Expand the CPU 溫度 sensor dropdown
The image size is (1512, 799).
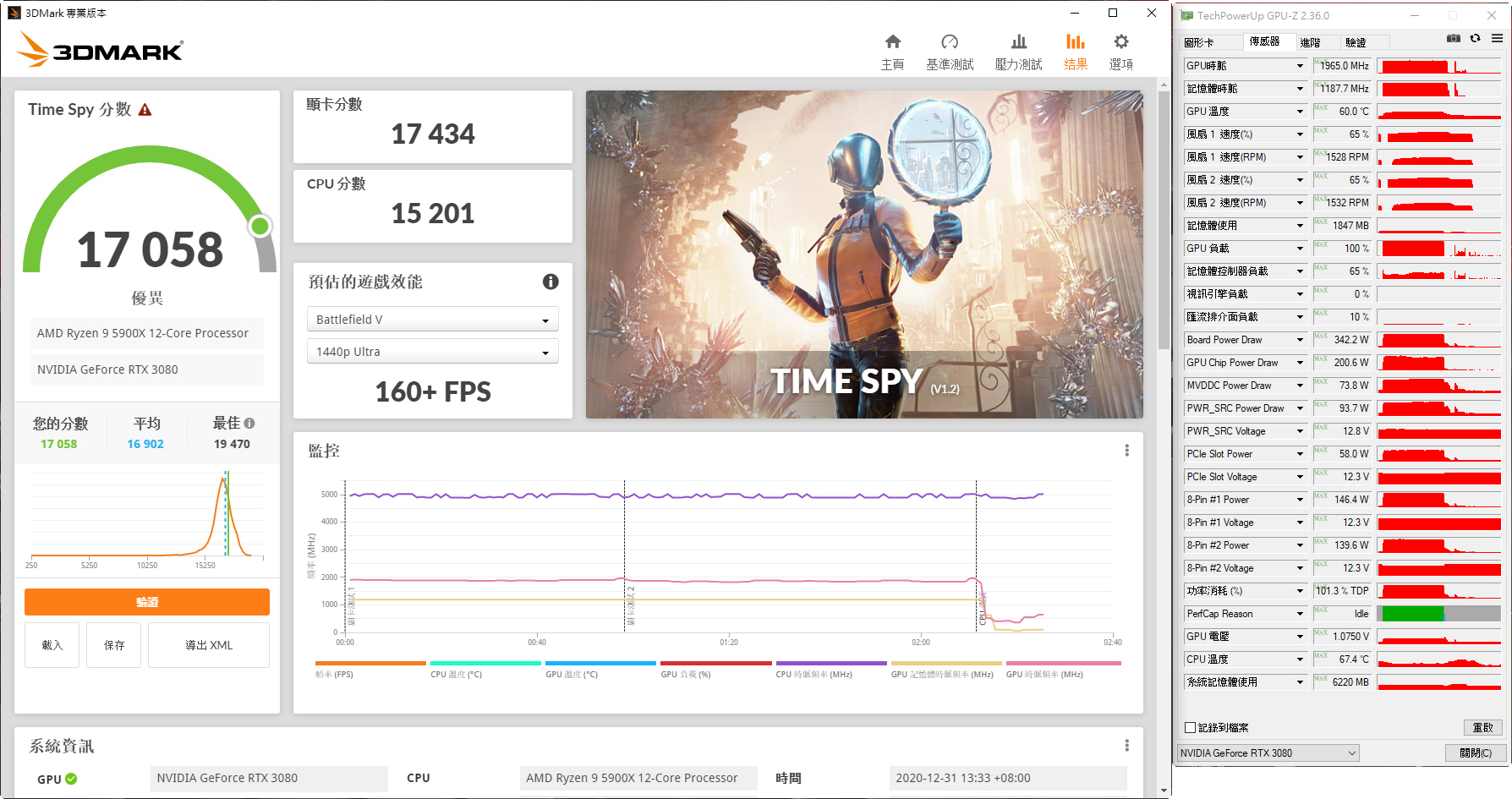[x=1300, y=659]
